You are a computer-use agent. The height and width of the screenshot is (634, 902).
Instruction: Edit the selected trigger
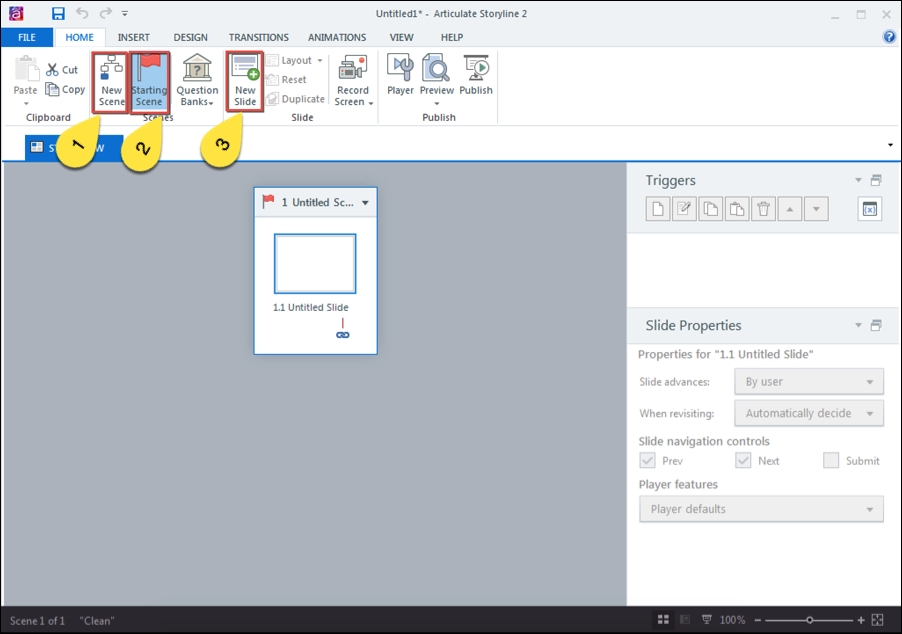click(684, 209)
